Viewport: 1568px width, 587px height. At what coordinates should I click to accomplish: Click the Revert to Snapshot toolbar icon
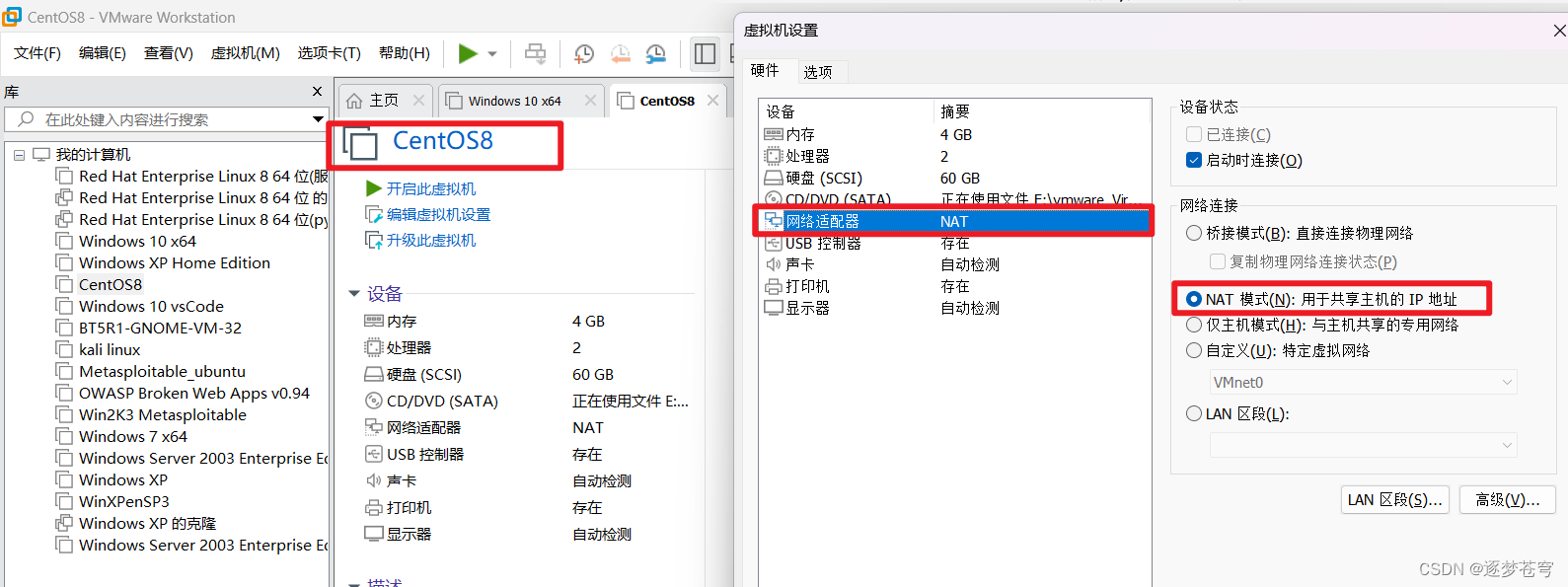pos(620,53)
